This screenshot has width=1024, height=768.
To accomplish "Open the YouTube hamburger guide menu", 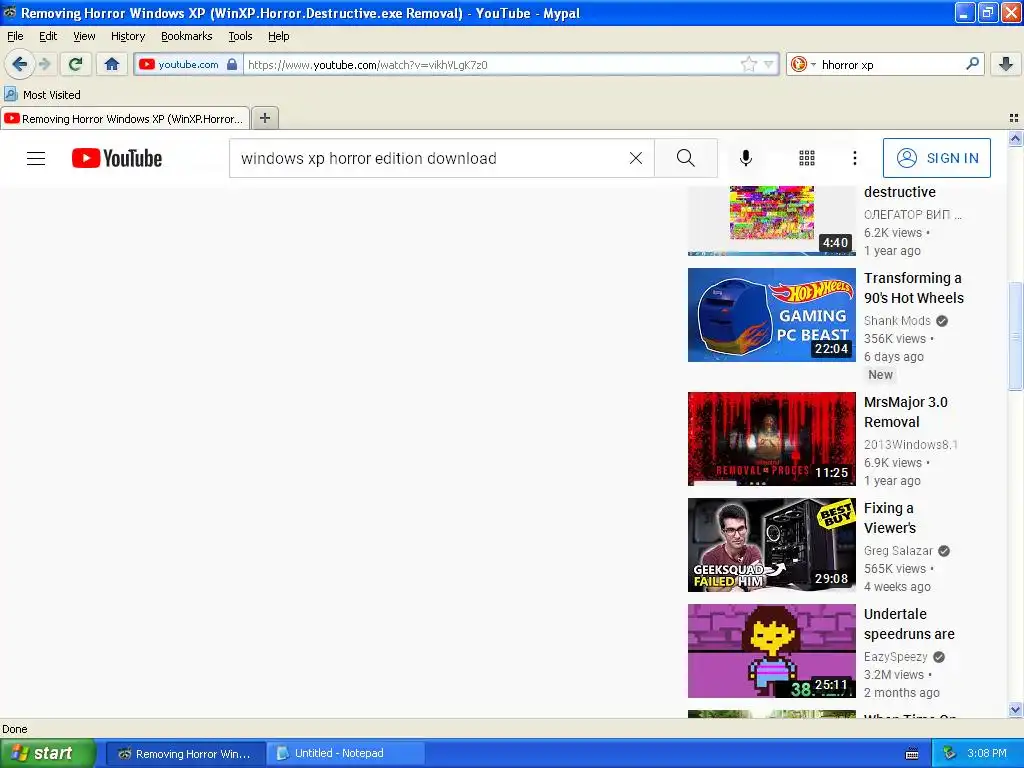I will [36, 158].
